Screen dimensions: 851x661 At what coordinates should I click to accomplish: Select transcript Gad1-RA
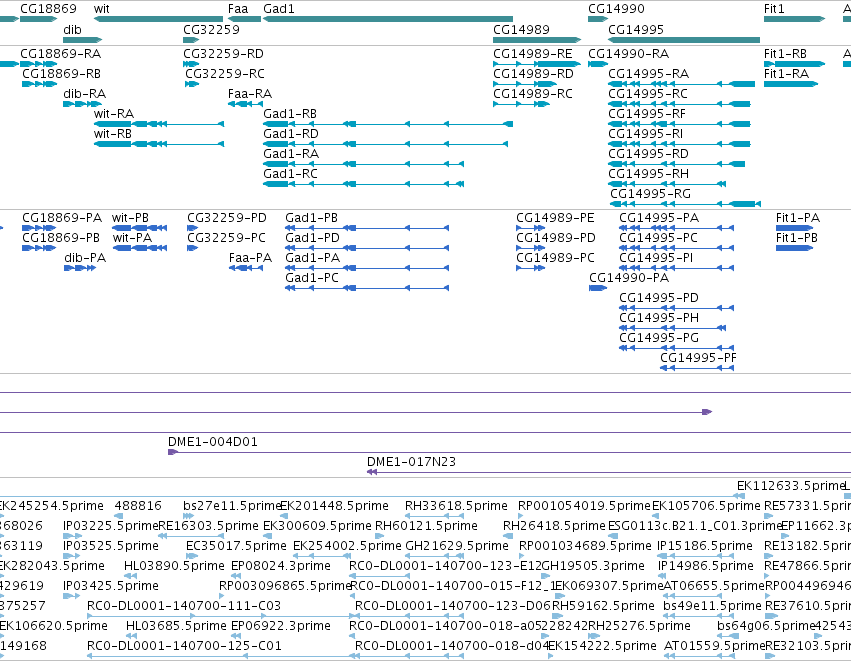[363, 164]
